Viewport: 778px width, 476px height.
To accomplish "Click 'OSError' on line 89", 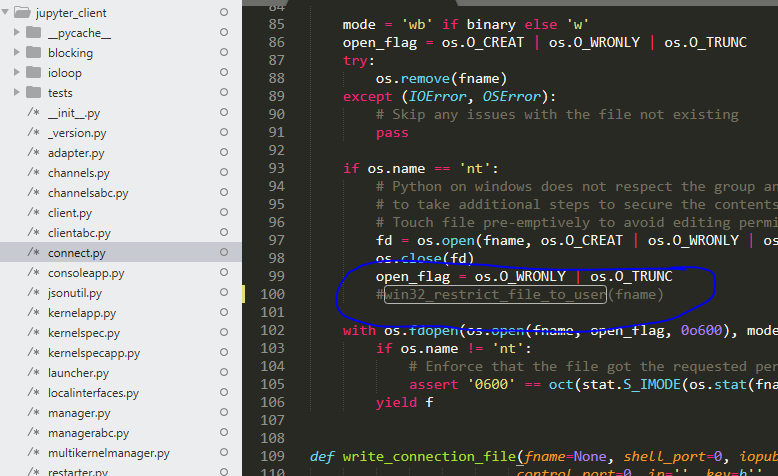I will tap(512, 96).
